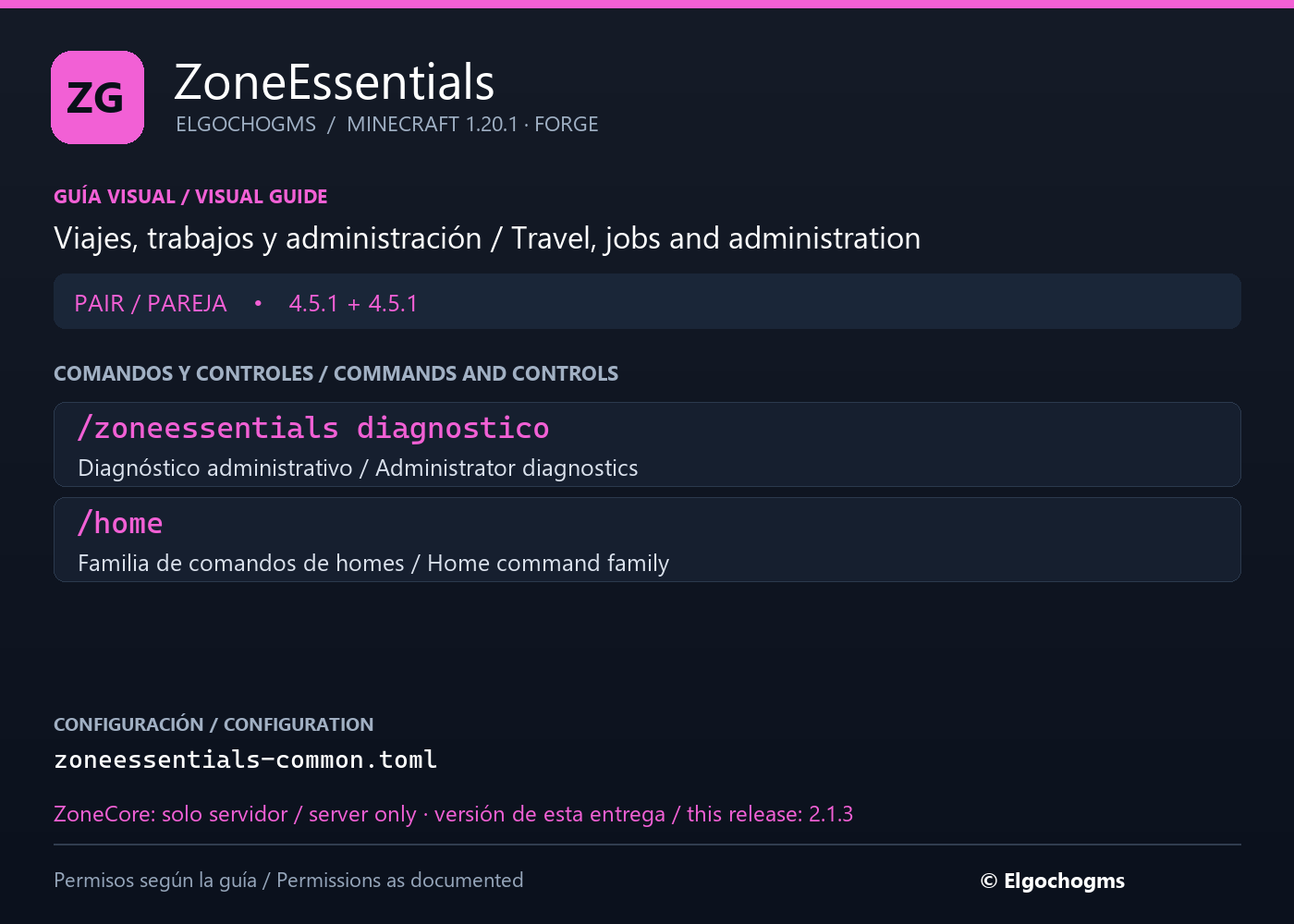1294x924 pixels.
Task: Click the © Elgochogms copyright text
Action: (x=1053, y=881)
